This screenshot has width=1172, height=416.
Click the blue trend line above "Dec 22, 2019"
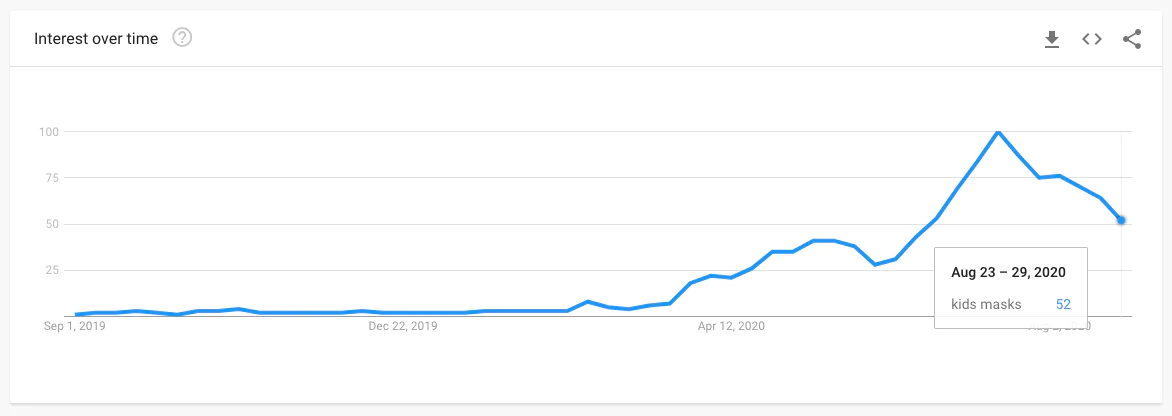pyautogui.click(x=403, y=312)
